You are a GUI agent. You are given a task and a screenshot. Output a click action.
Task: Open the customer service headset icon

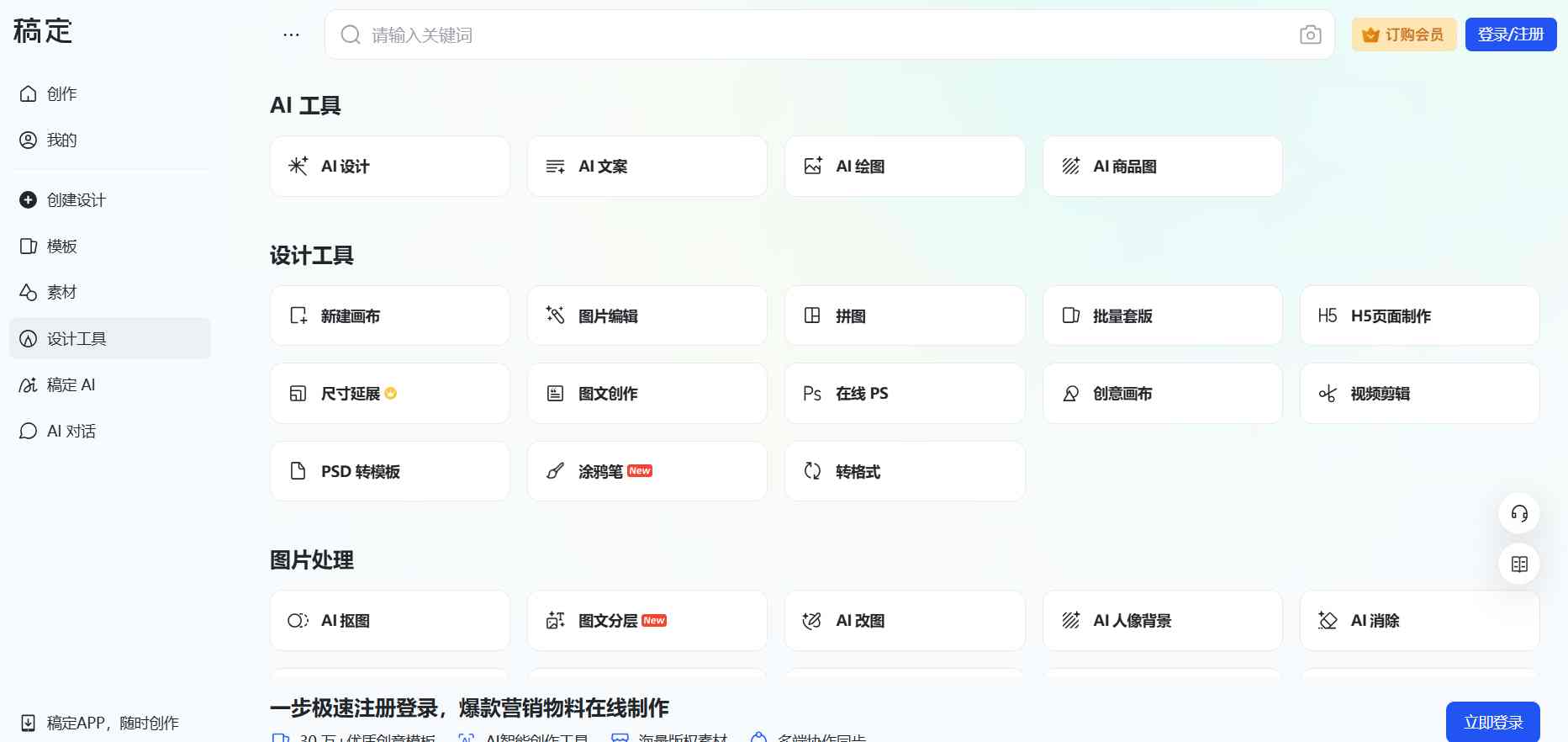1518,513
